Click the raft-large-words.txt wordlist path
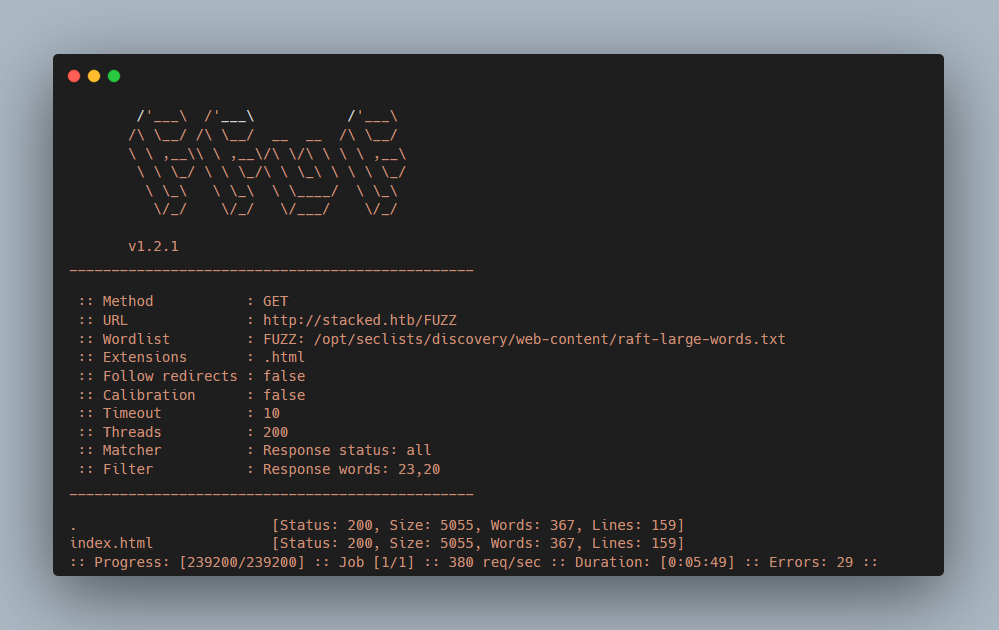999x630 pixels. click(x=549, y=339)
